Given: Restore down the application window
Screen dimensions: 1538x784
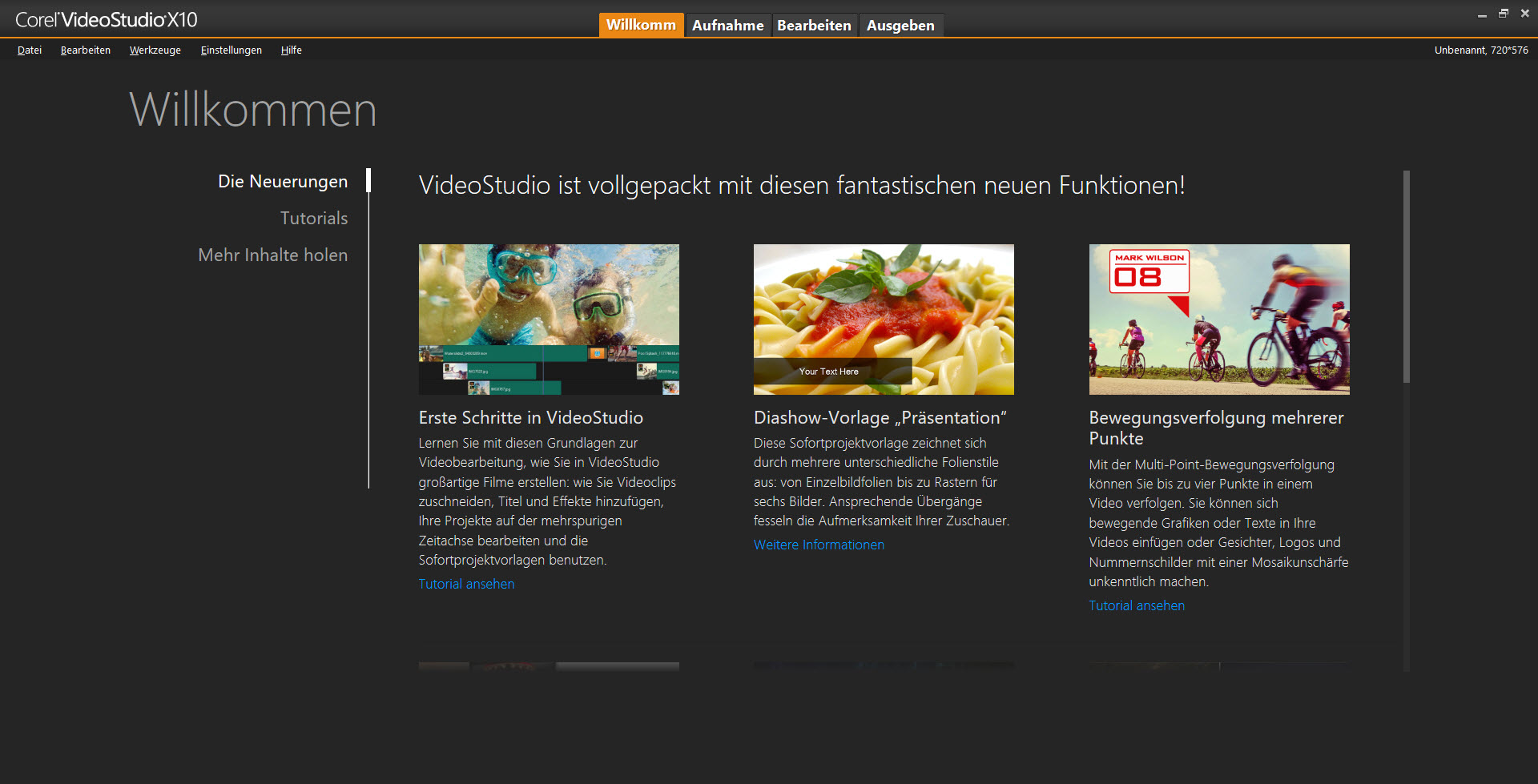Looking at the screenshot, I should [x=1504, y=14].
